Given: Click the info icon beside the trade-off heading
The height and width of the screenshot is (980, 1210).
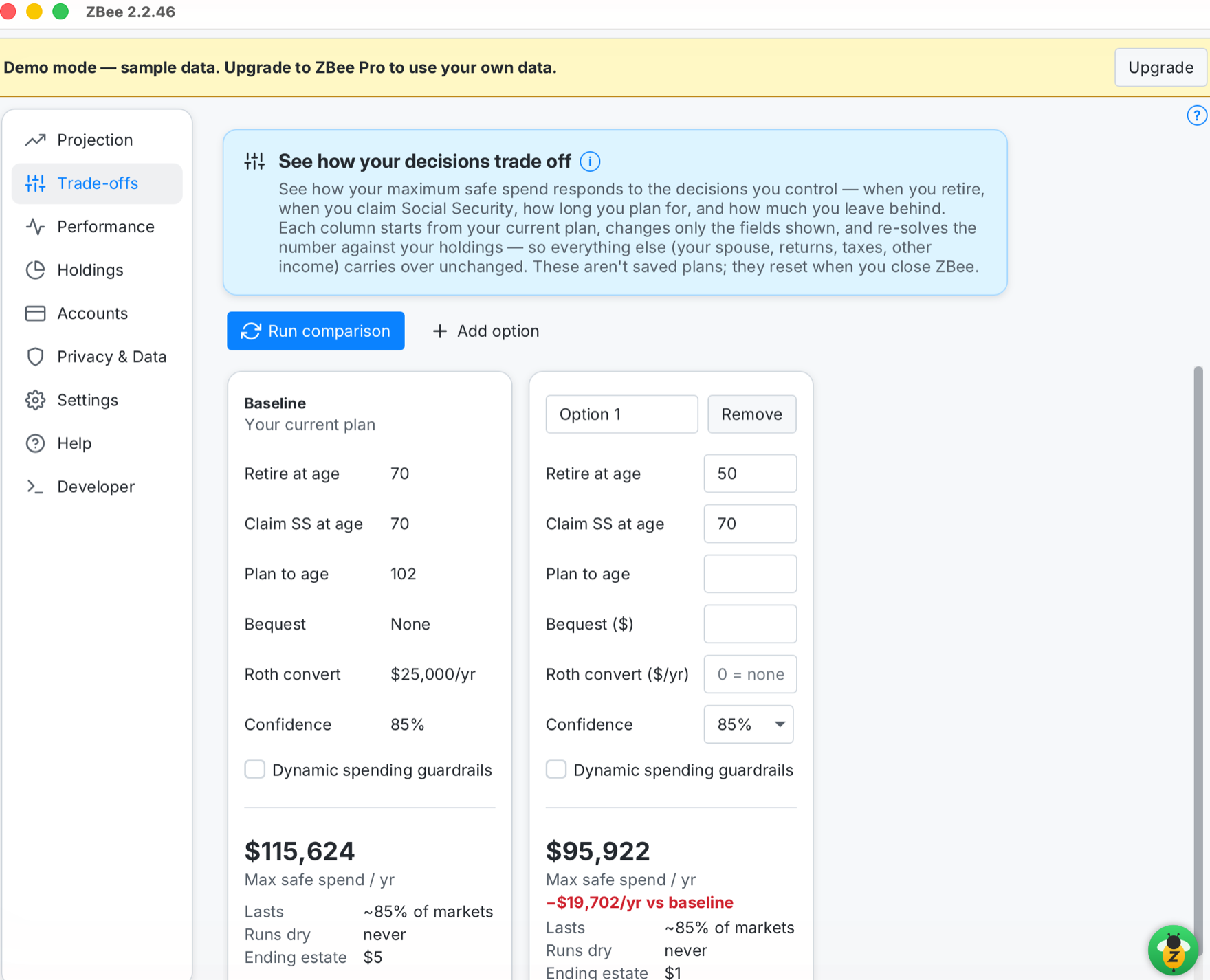Looking at the screenshot, I should point(590,162).
